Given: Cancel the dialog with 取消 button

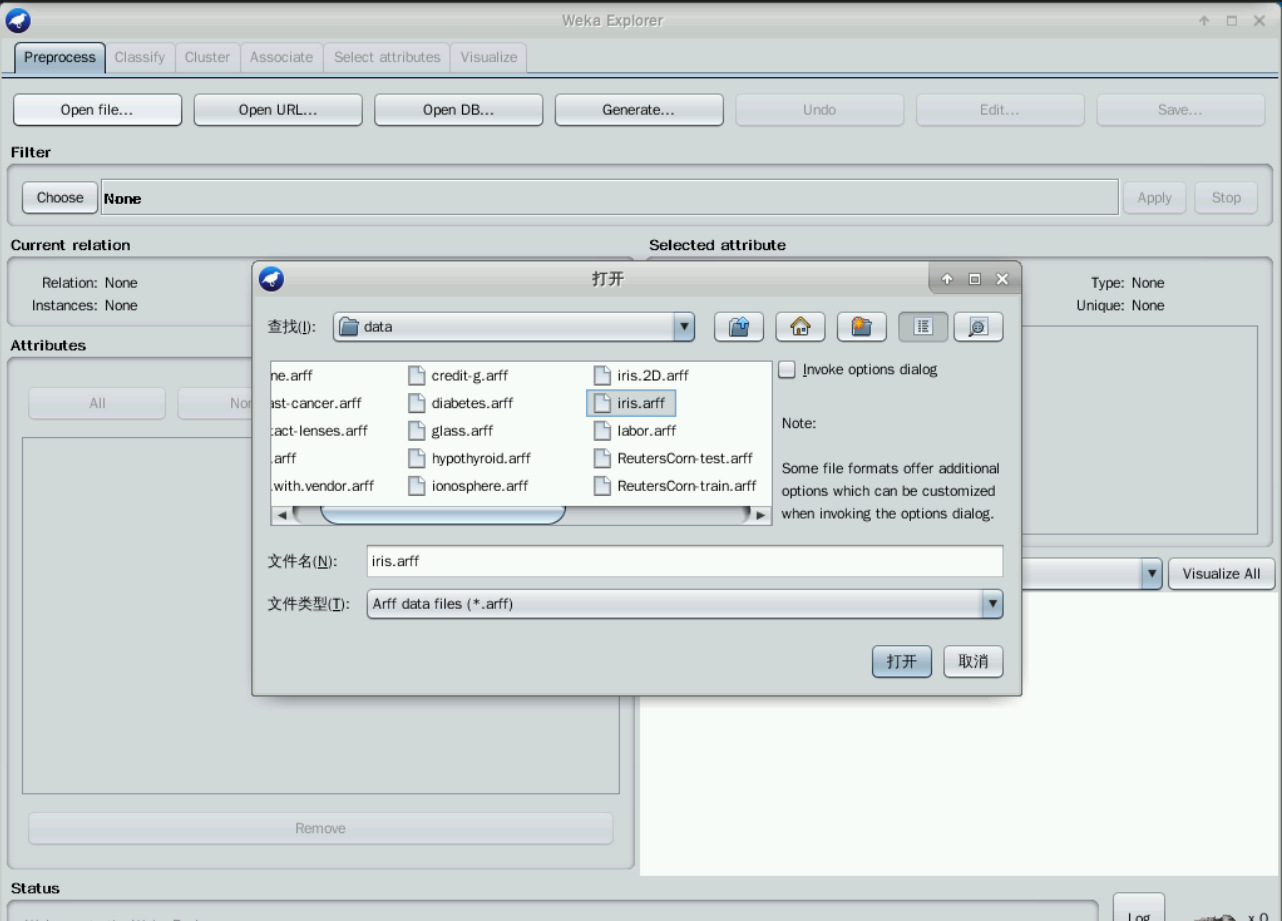Looking at the screenshot, I should pyautogui.click(x=973, y=662).
